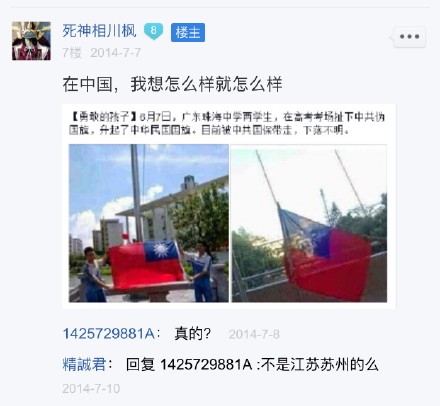
Task: Click the 2014-7-7 post date
Action: tap(115, 53)
